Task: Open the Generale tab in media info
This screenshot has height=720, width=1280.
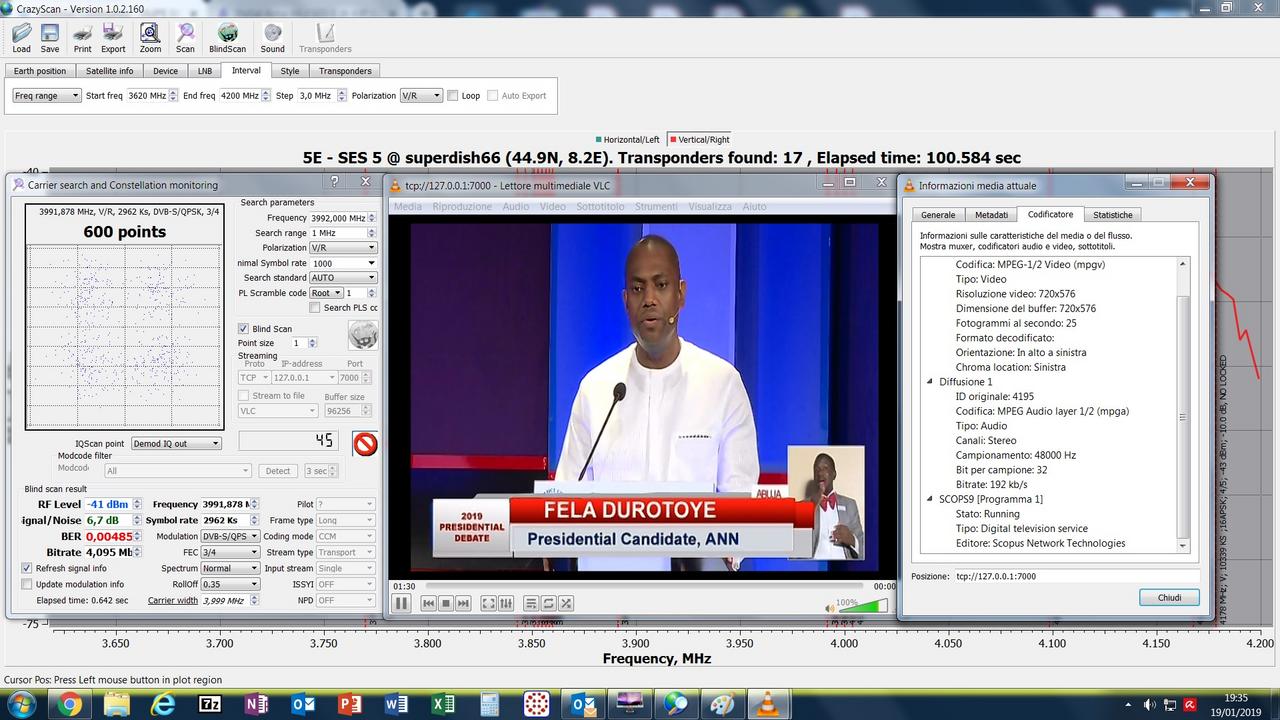Action: click(x=938, y=215)
